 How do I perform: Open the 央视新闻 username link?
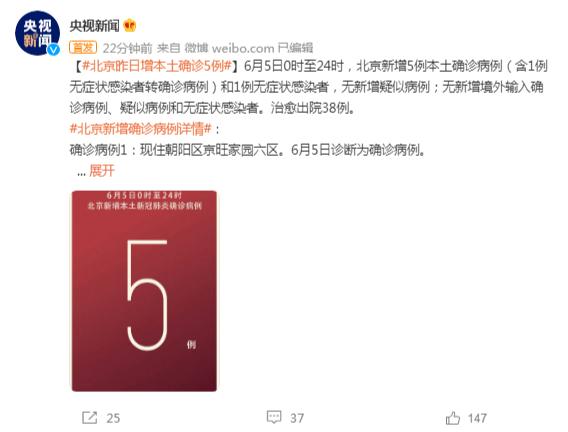[x=95, y=26]
